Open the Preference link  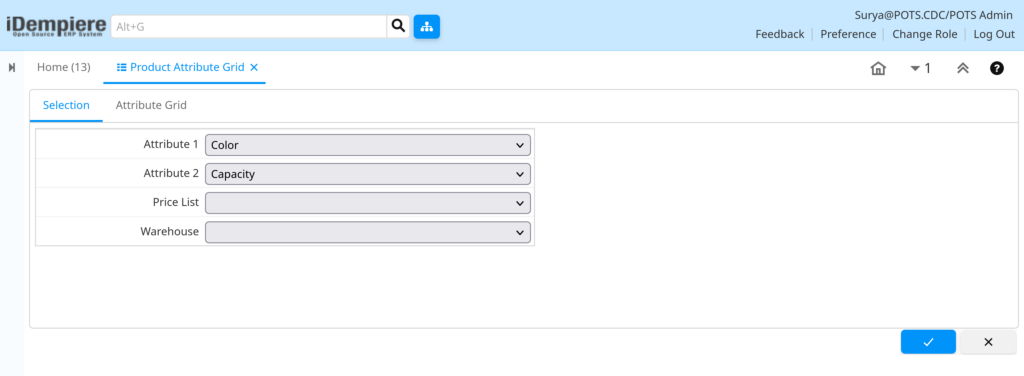click(x=848, y=34)
